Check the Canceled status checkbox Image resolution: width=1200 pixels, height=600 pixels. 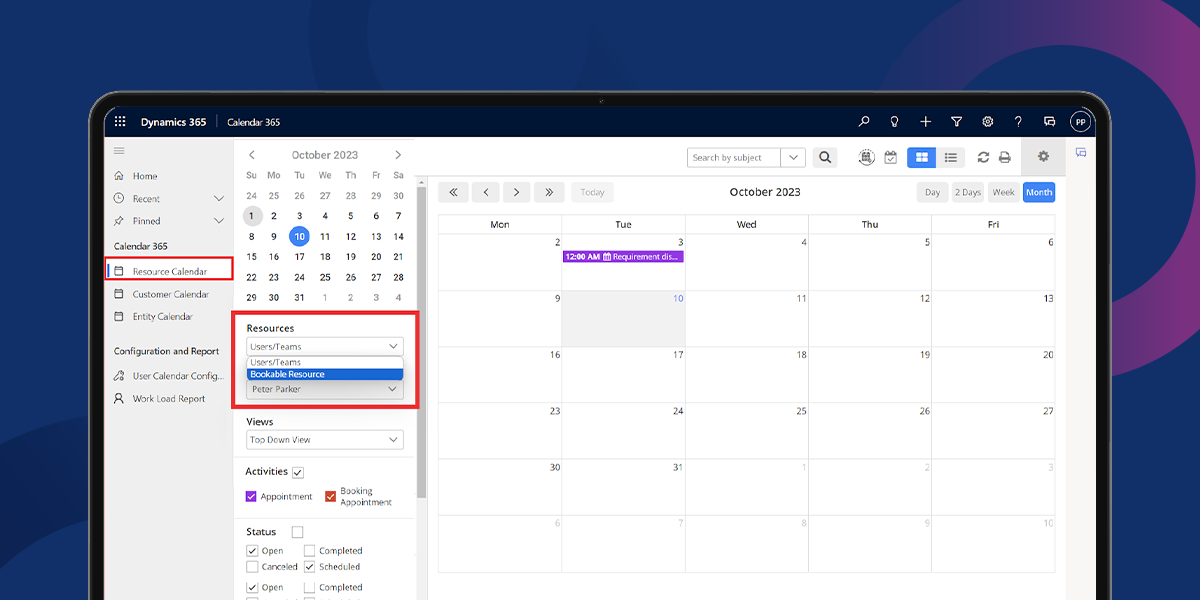[x=252, y=567]
